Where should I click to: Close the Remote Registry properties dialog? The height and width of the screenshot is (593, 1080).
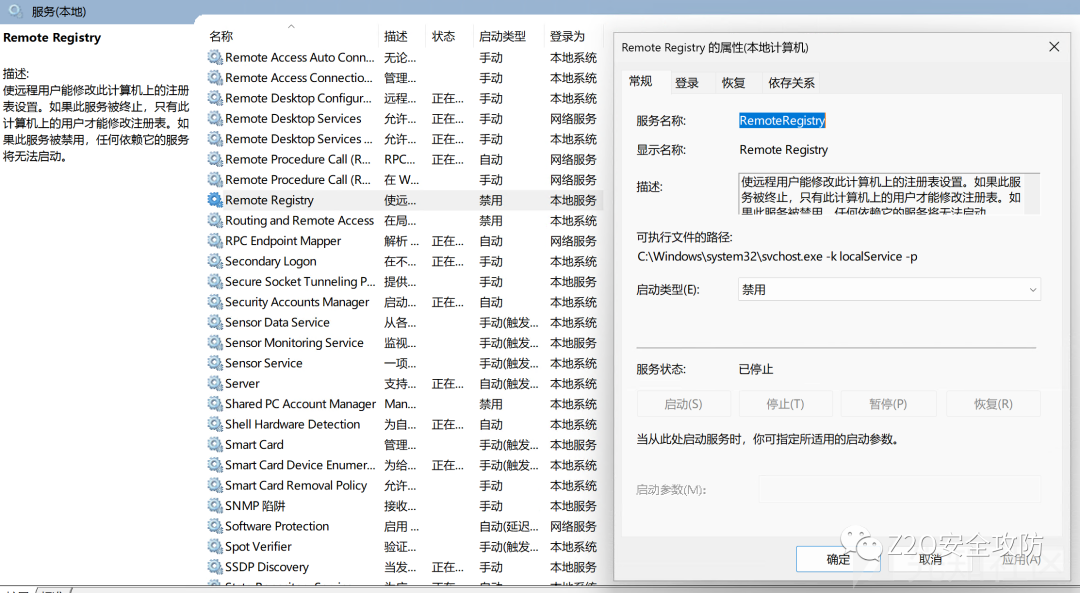click(1054, 47)
